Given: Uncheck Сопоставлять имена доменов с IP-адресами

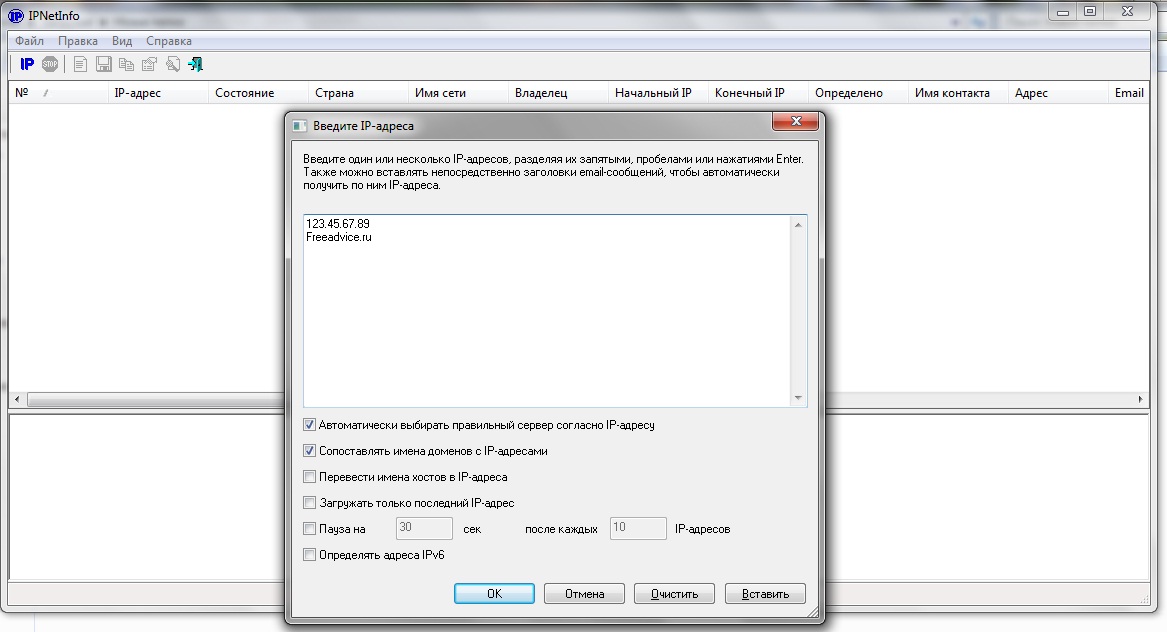Looking at the screenshot, I should pyautogui.click(x=310, y=451).
